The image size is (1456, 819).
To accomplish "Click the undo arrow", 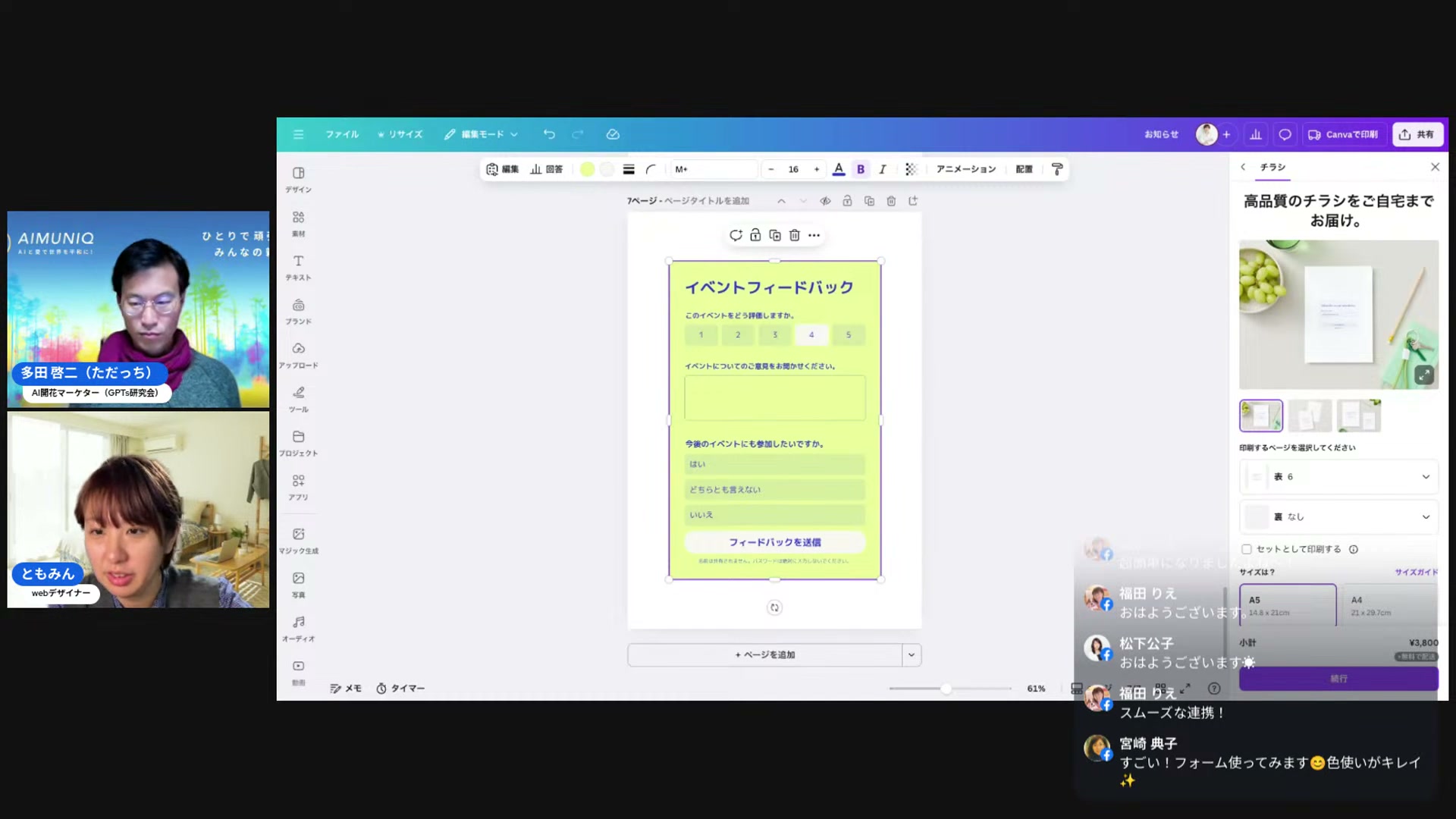I will point(549,134).
